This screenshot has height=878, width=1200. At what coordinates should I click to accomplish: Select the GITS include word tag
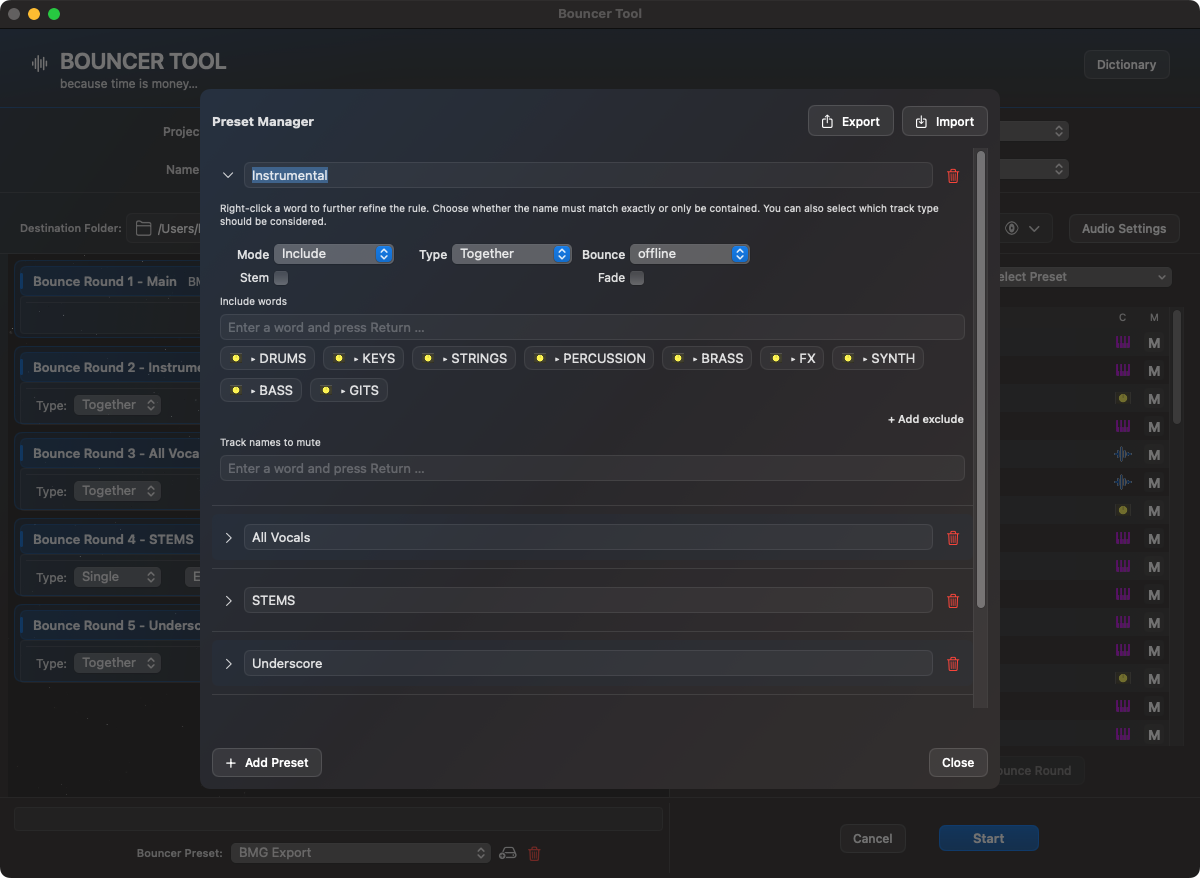pyautogui.click(x=349, y=390)
